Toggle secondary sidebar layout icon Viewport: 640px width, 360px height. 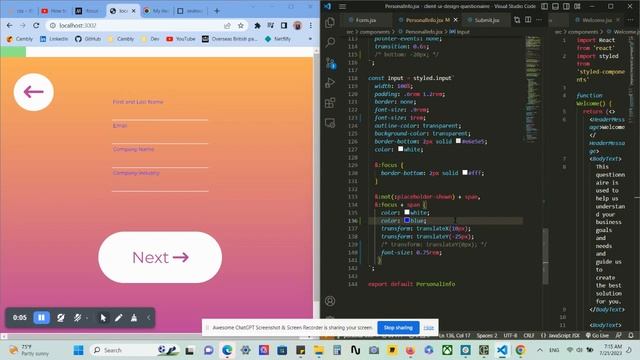coord(567,6)
